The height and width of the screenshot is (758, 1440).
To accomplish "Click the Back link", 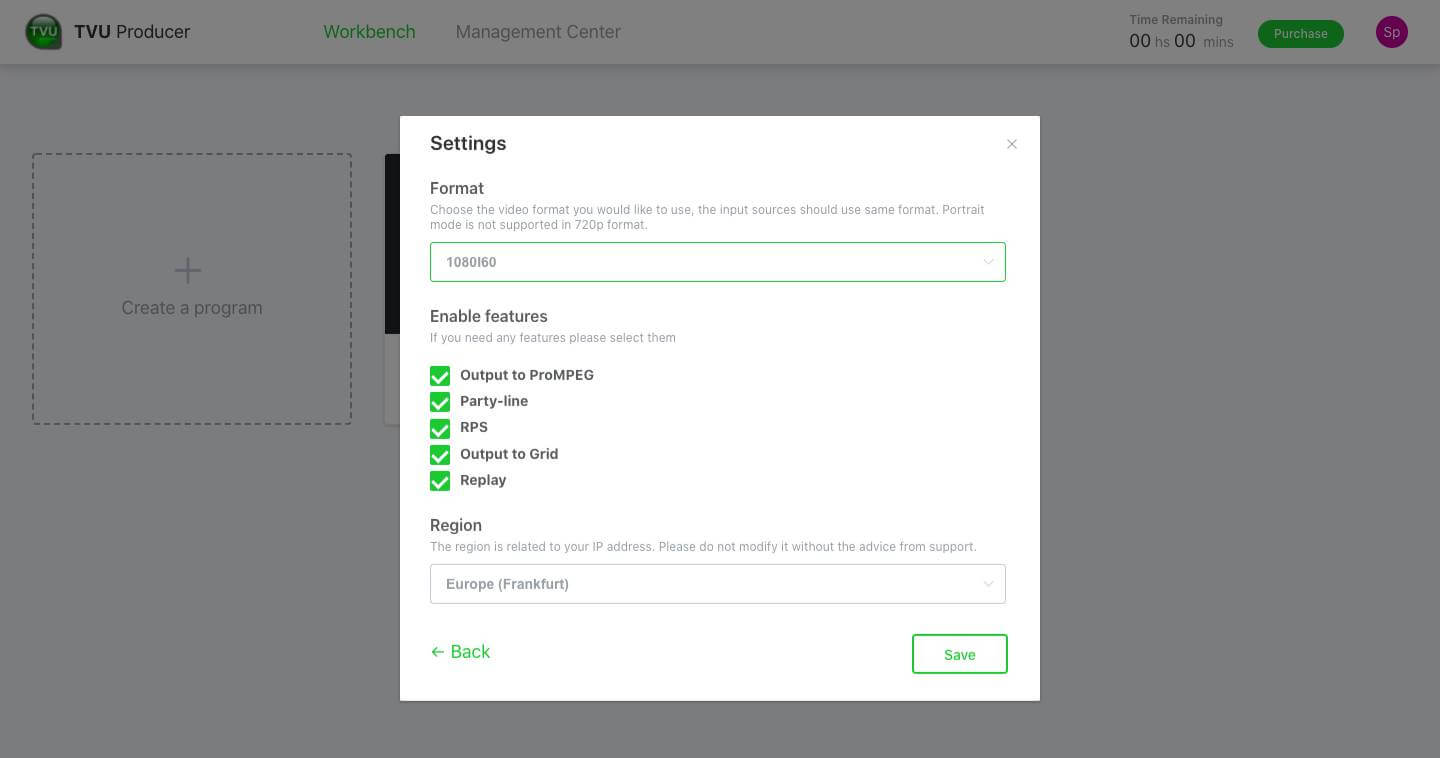I will pos(469,651).
